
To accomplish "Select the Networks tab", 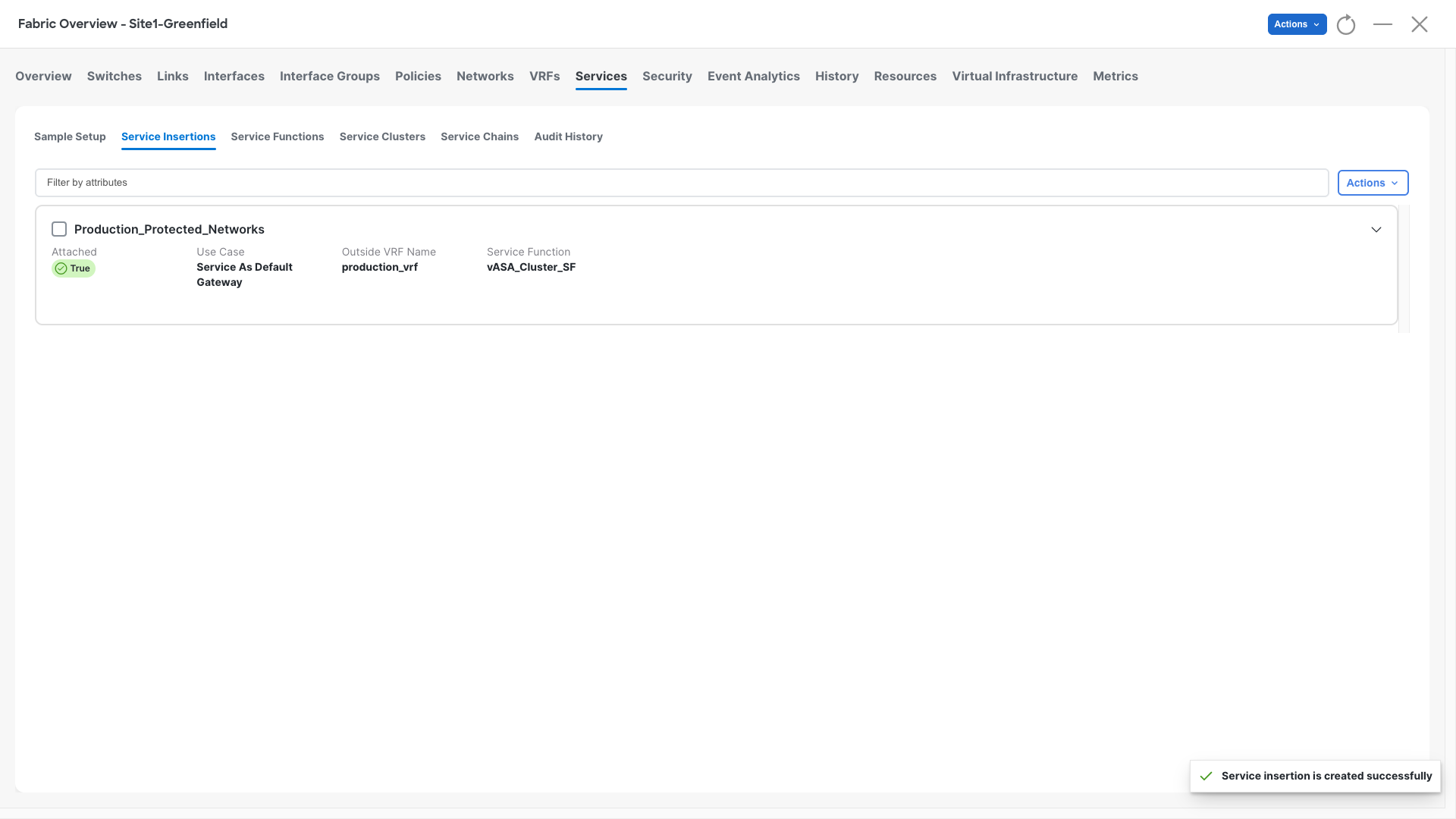I will pyautogui.click(x=485, y=76).
